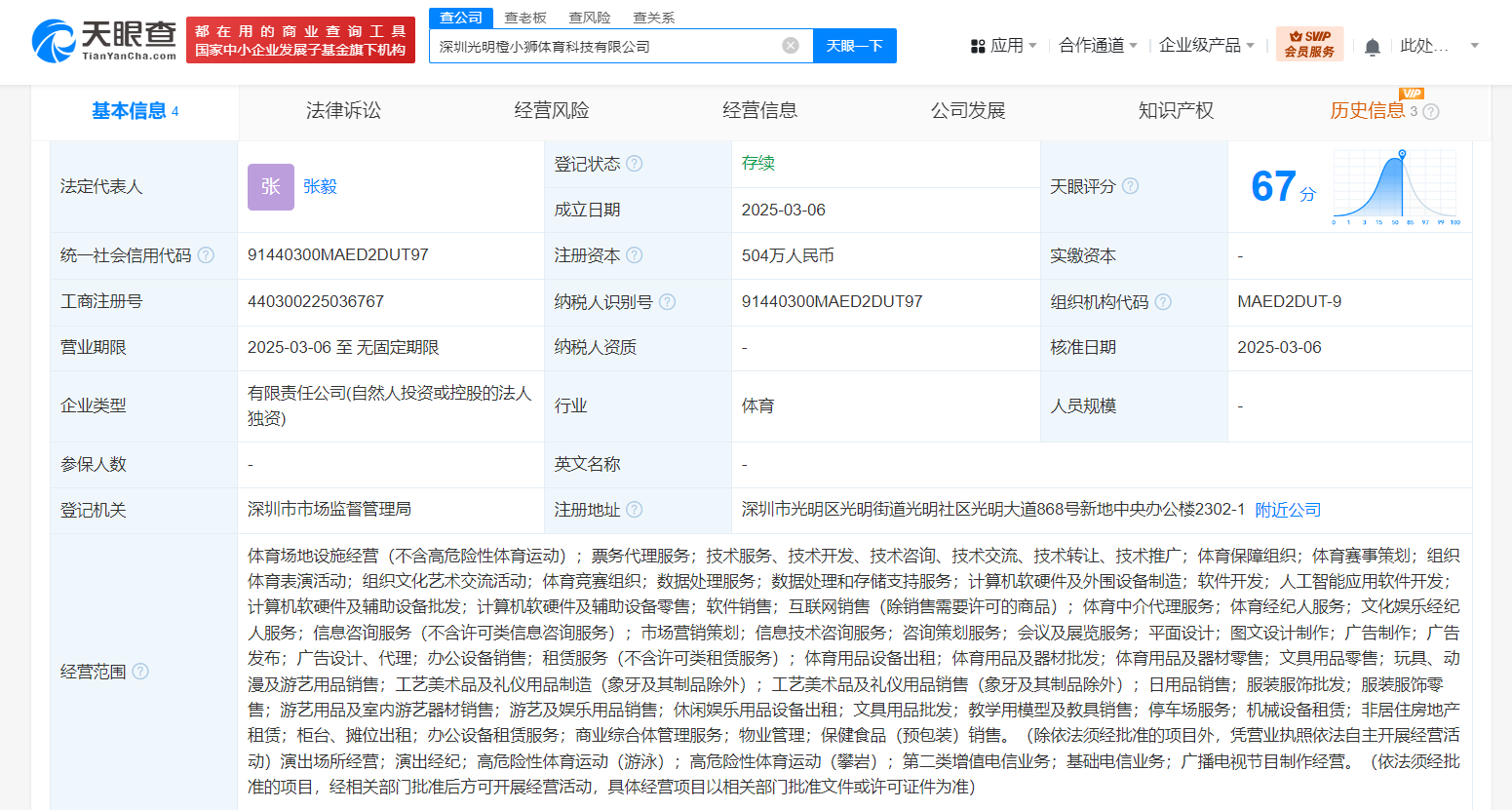
Task: Open legal representative 张毅 link
Action: click(320, 186)
